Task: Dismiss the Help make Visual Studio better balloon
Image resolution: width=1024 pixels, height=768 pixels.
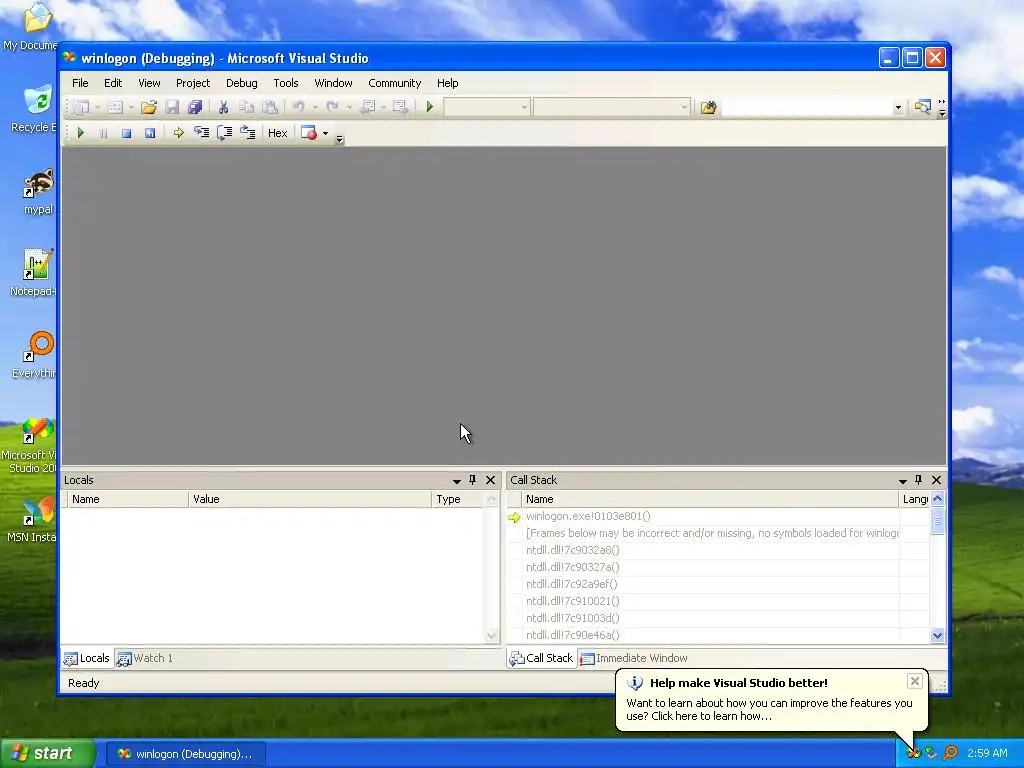Action: [914, 682]
